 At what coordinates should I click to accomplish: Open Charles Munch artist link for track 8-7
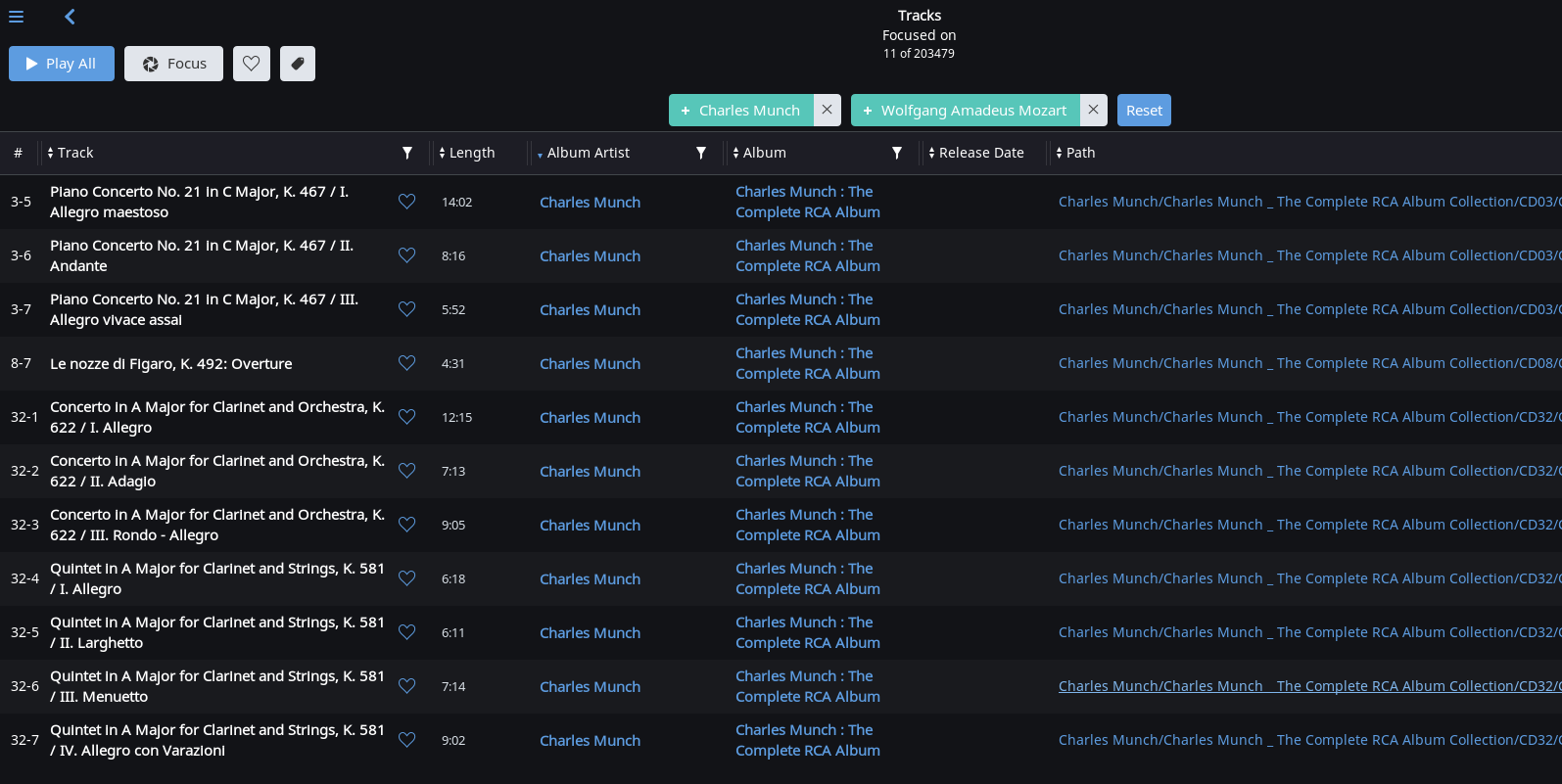(591, 364)
